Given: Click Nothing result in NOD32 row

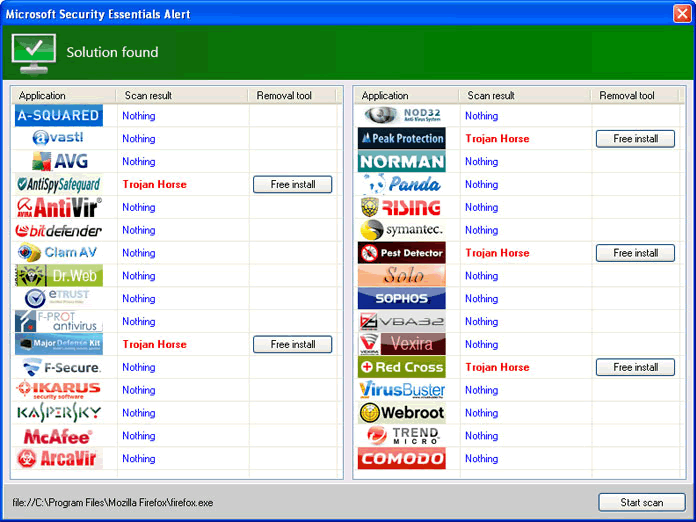Looking at the screenshot, I should tap(481, 116).
